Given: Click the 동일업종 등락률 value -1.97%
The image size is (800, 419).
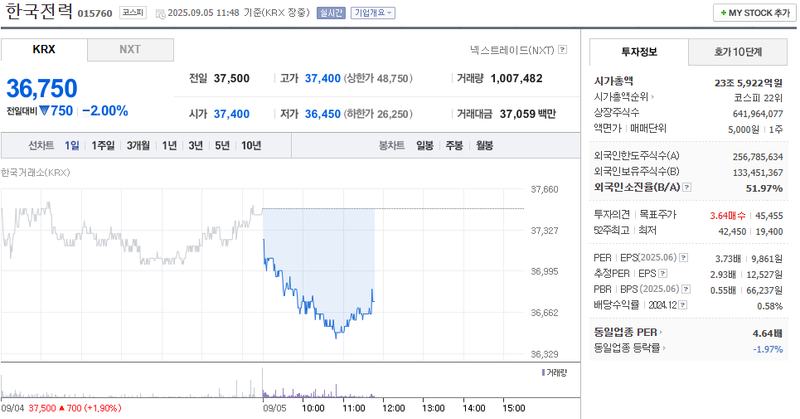Looking at the screenshot, I should click(768, 349).
